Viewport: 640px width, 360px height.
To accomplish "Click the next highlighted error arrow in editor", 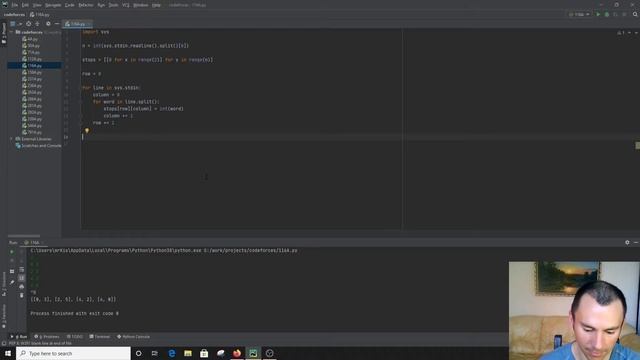I will tap(636, 32).
